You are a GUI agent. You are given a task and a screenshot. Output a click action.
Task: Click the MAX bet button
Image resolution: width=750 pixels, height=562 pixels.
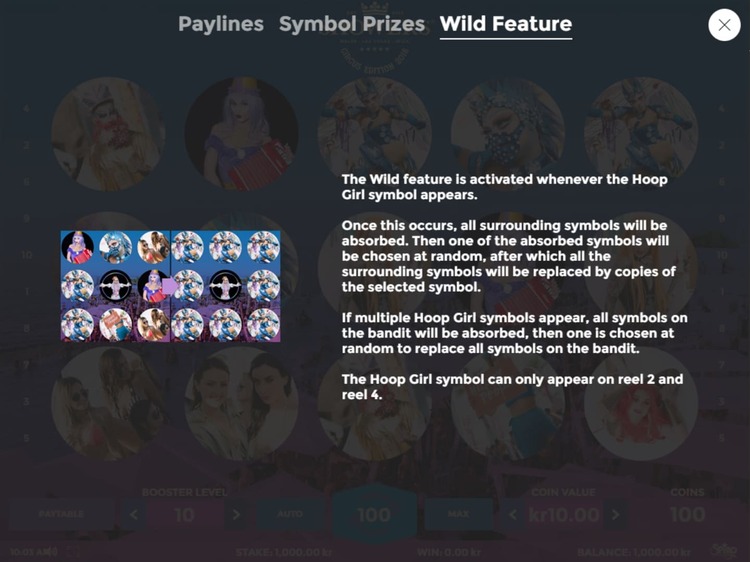[x=458, y=514]
